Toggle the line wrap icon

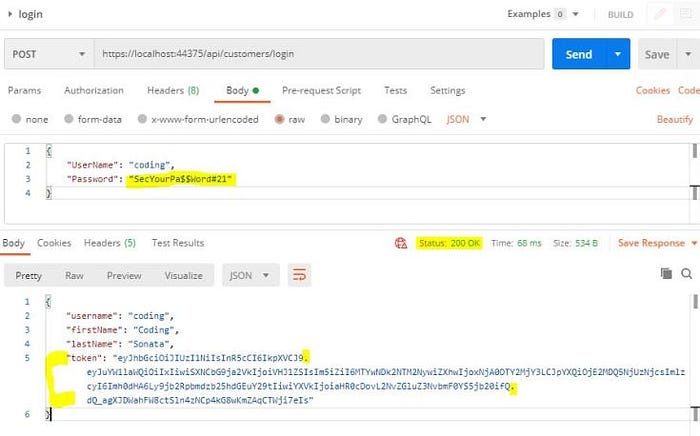[299, 275]
